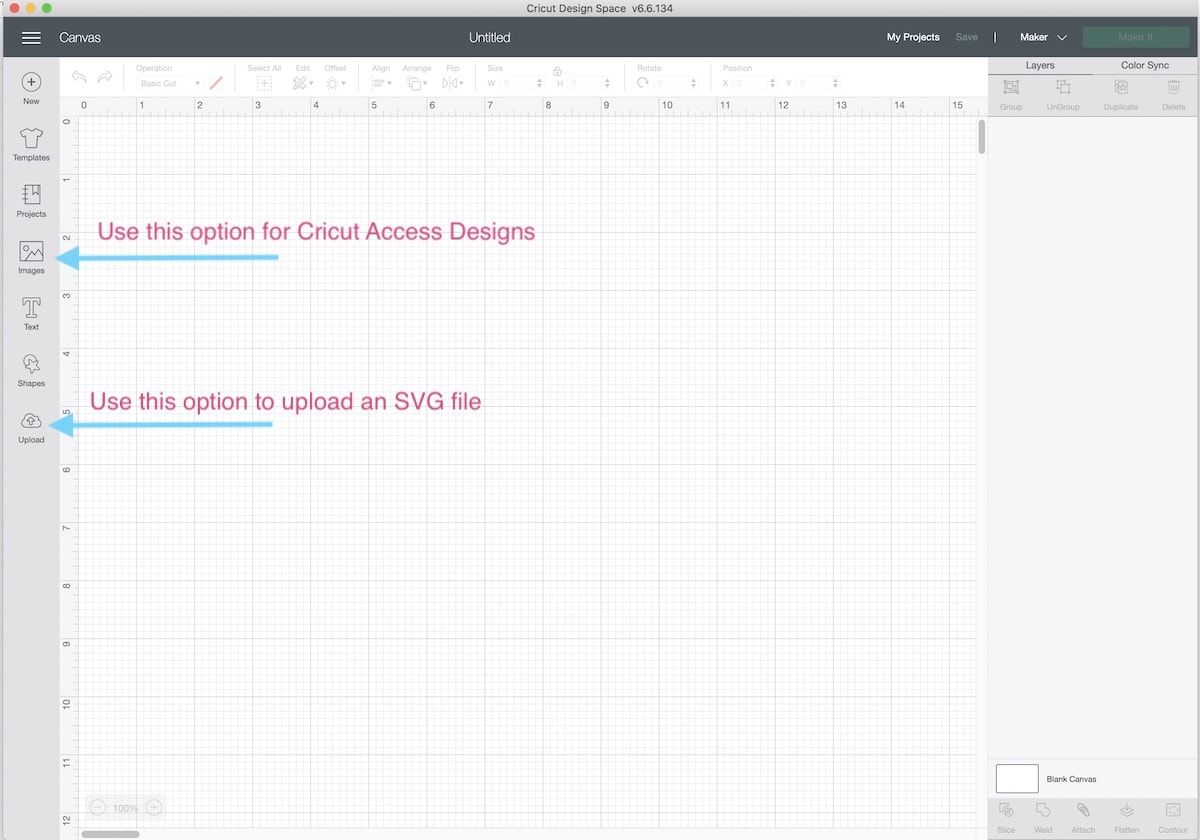Select the Text tool

tap(31, 313)
